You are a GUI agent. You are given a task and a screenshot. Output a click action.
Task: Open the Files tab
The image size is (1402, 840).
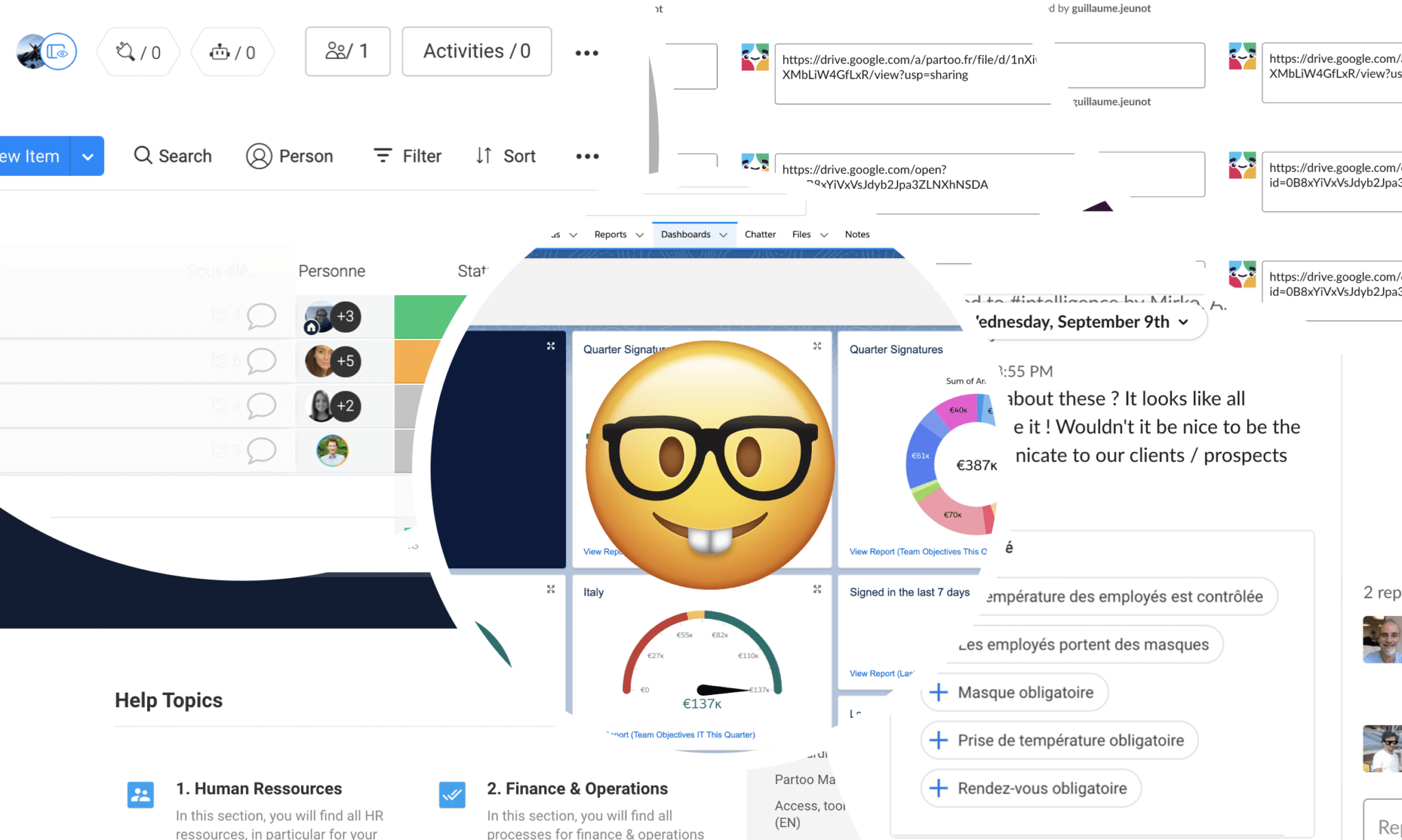(x=801, y=234)
